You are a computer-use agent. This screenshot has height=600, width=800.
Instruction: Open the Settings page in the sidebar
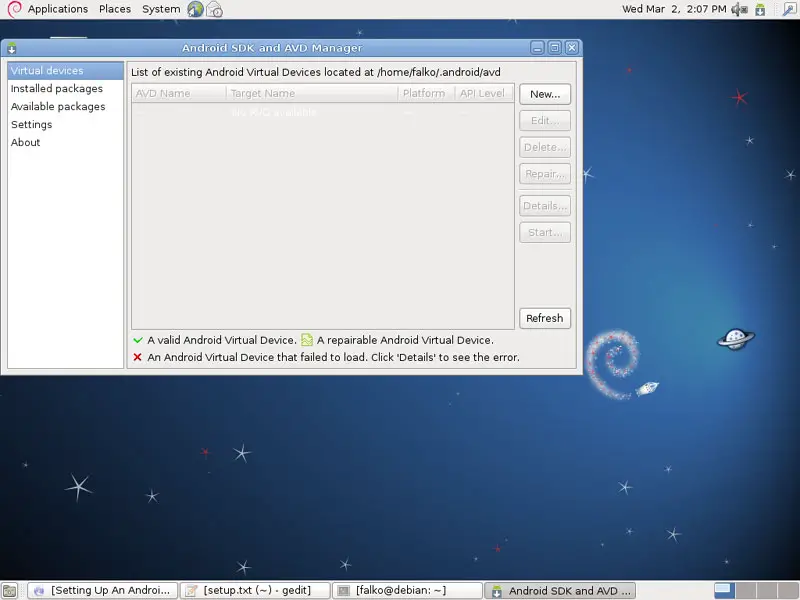pos(65,124)
